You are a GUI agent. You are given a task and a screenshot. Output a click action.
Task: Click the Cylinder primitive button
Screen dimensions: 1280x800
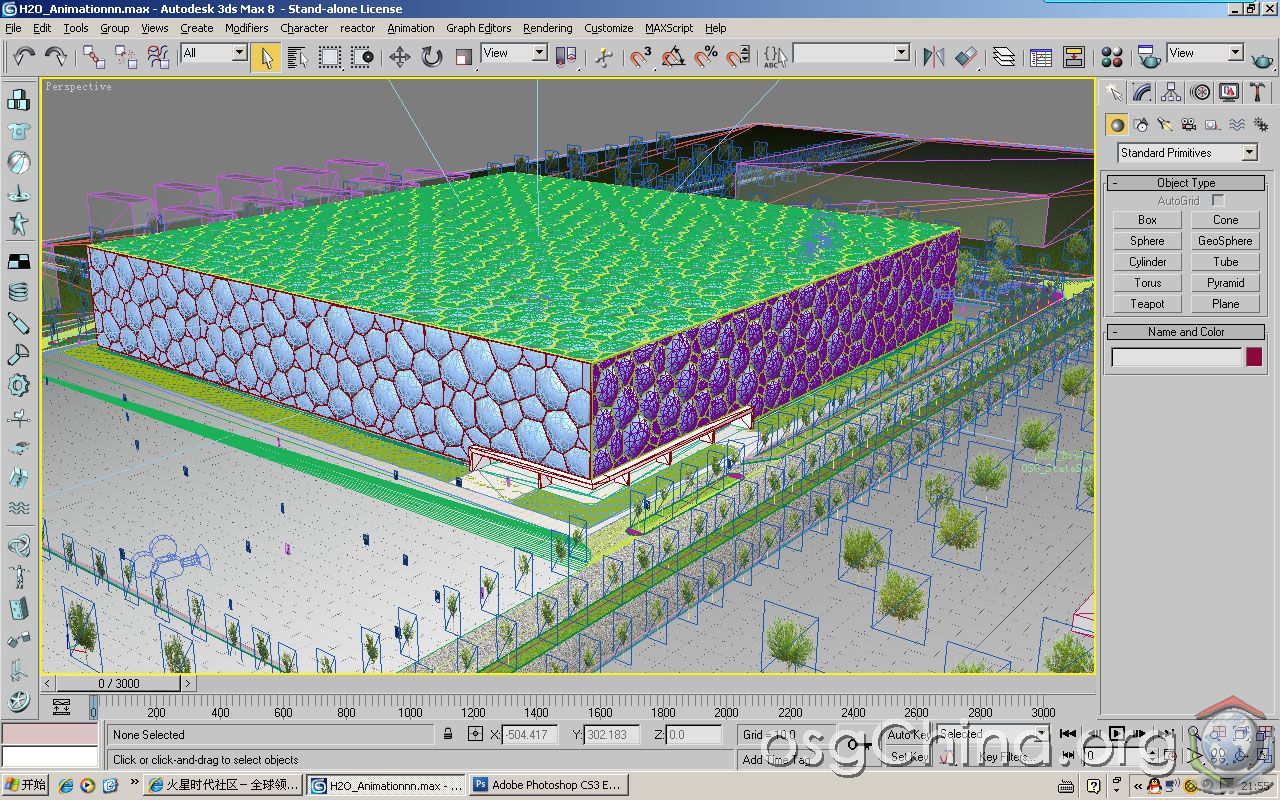click(1147, 262)
